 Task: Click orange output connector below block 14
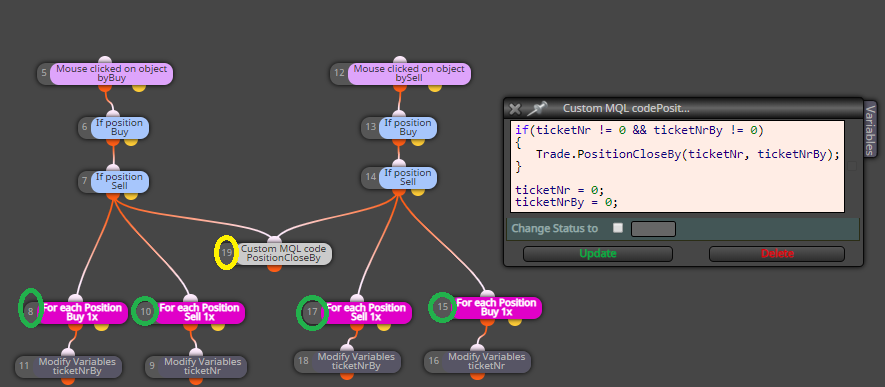coord(399,192)
